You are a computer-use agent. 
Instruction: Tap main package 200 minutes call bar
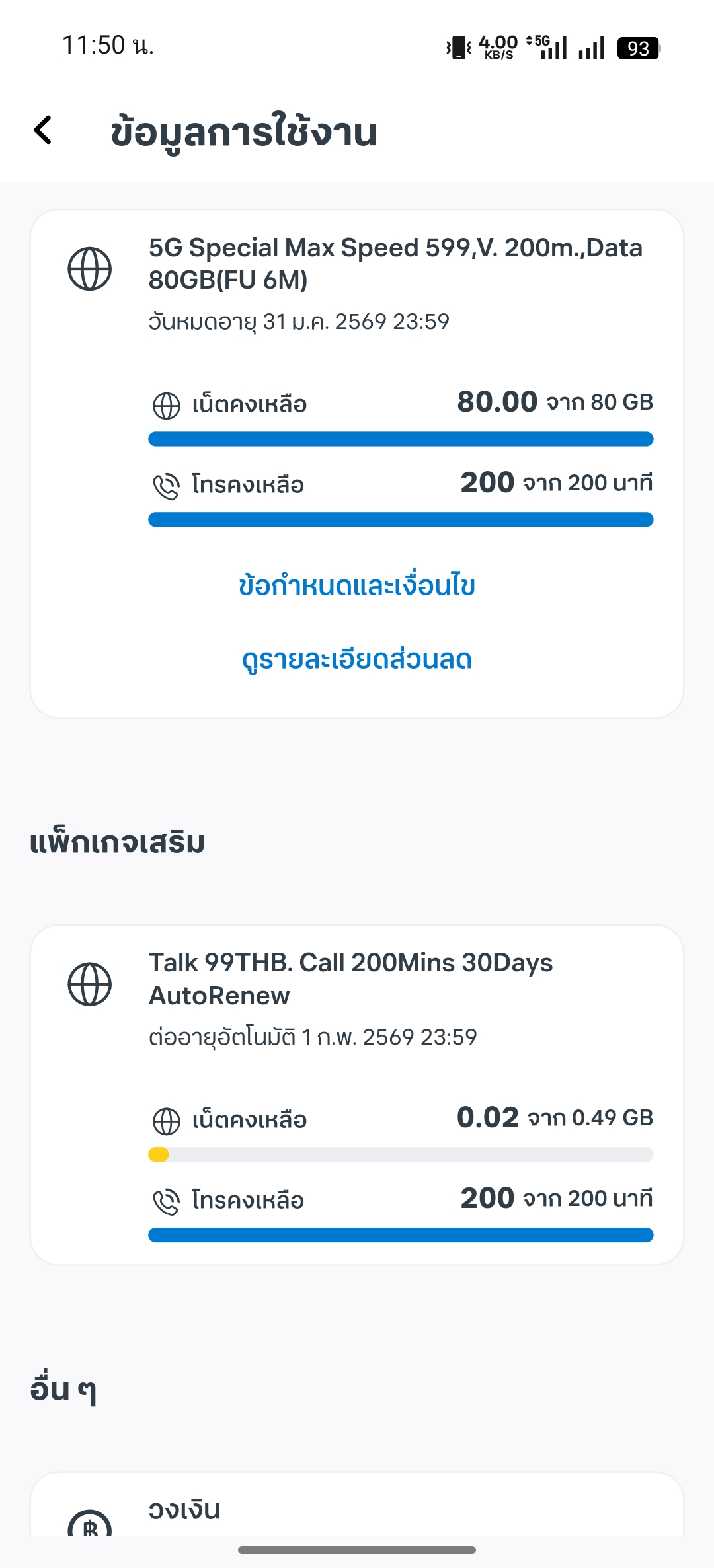pyautogui.click(x=401, y=520)
